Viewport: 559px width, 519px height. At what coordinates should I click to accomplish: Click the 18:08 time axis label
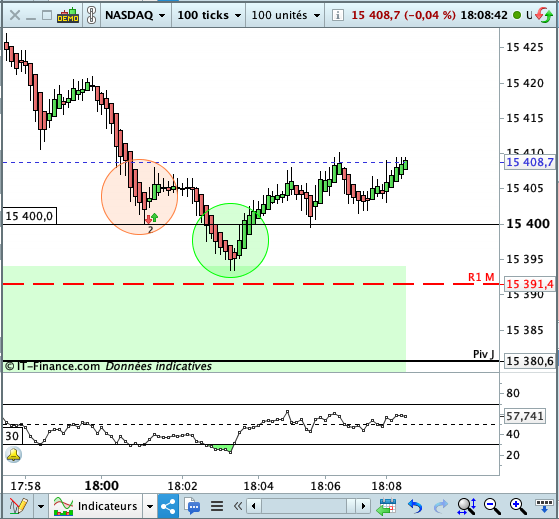(386, 486)
